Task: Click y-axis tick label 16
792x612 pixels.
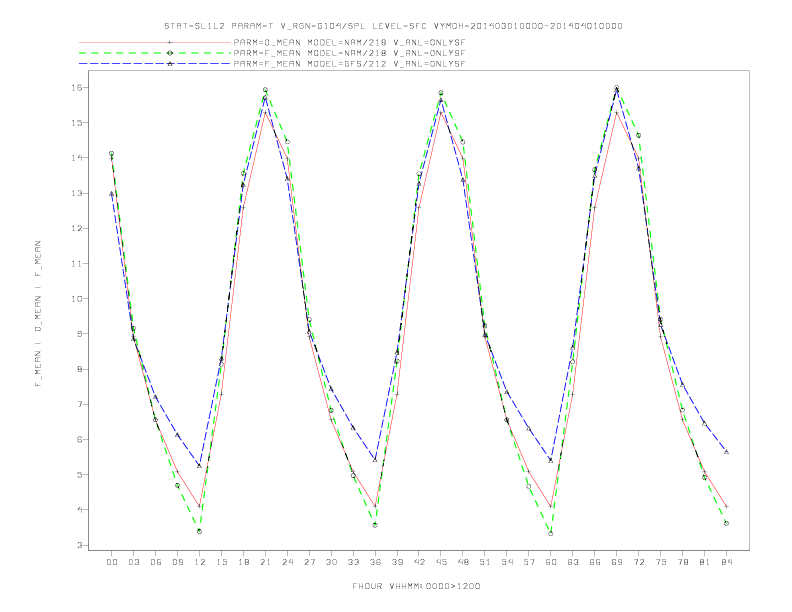Action: pos(77,87)
